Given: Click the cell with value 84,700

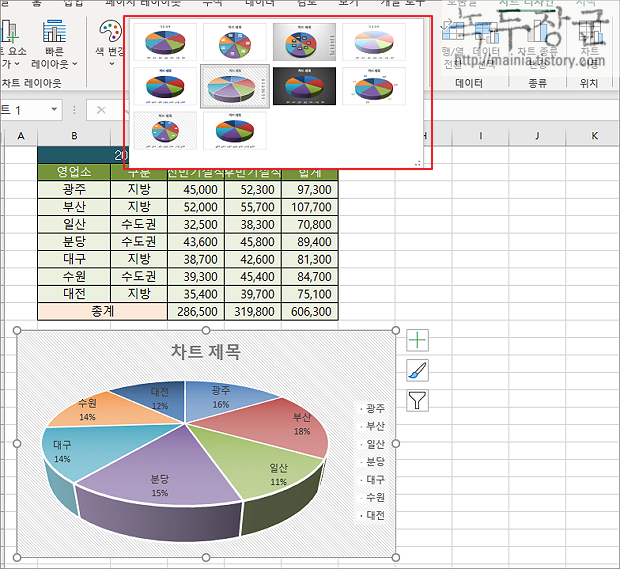Looking at the screenshot, I should [x=310, y=276].
